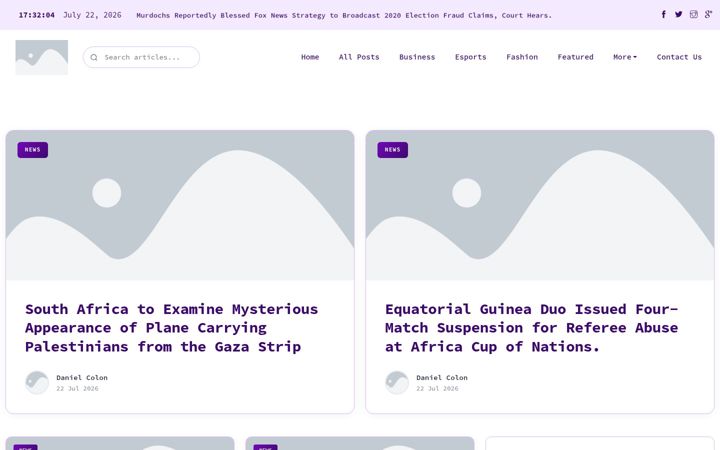The width and height of the screenshot is (720, 450).
Task: Go to the Home menu item
Action: (x=310, y=57)
